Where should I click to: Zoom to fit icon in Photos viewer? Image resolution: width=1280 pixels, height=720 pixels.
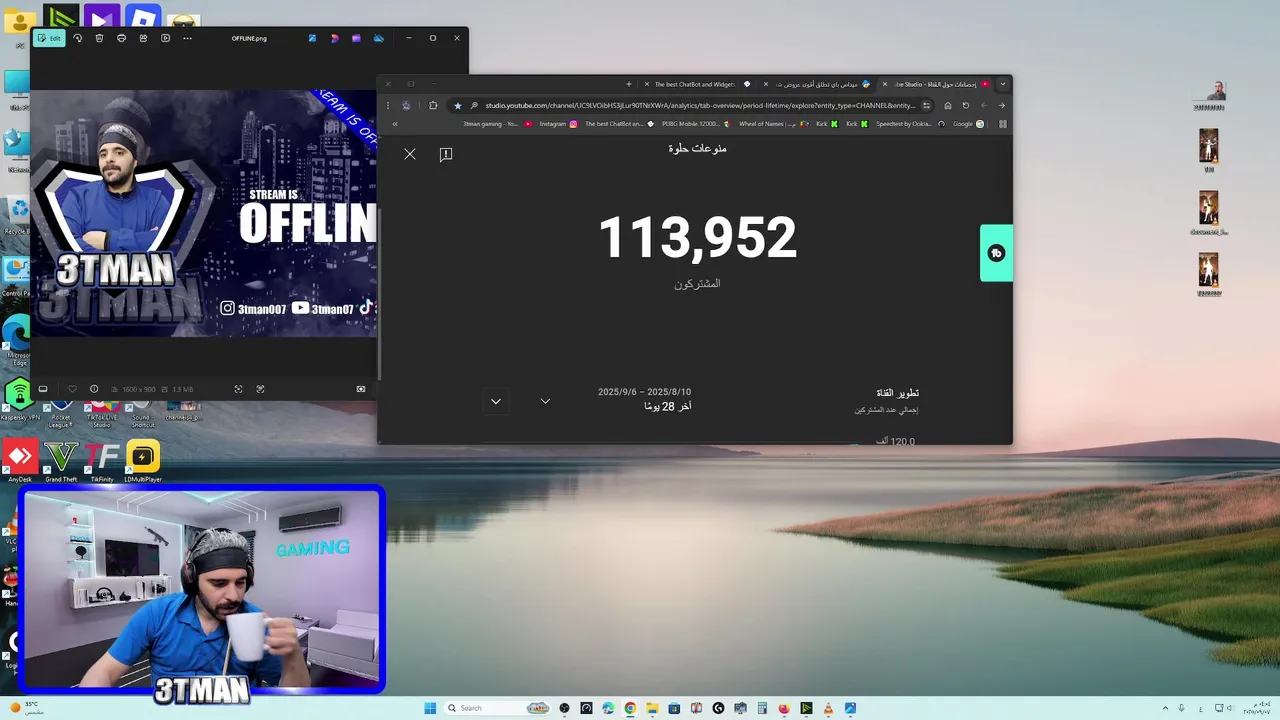tap(238, 389)
